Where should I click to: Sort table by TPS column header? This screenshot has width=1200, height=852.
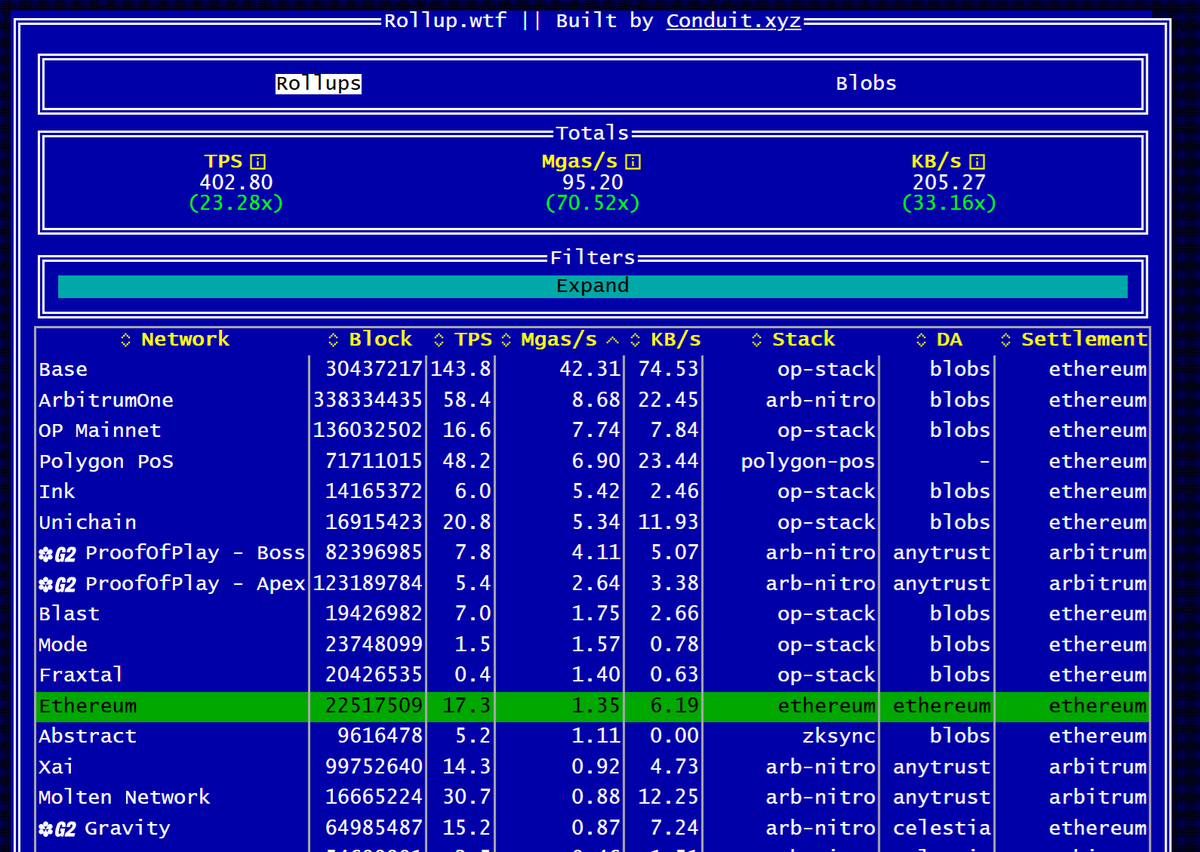462,340
